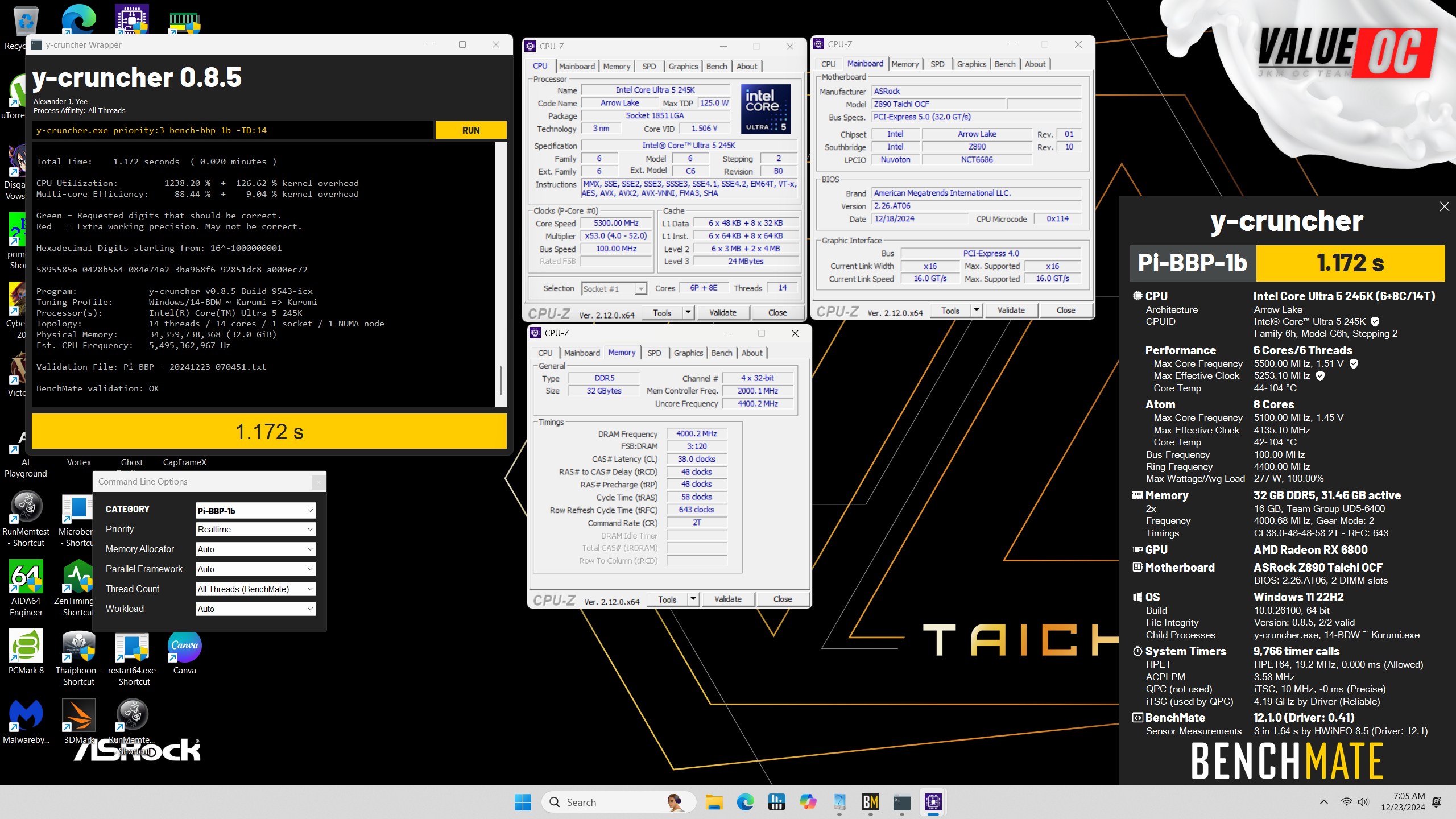Open the y-cruncher terminal taskbar icon
The image size is (1456, 819).
[x=902, y=802]
